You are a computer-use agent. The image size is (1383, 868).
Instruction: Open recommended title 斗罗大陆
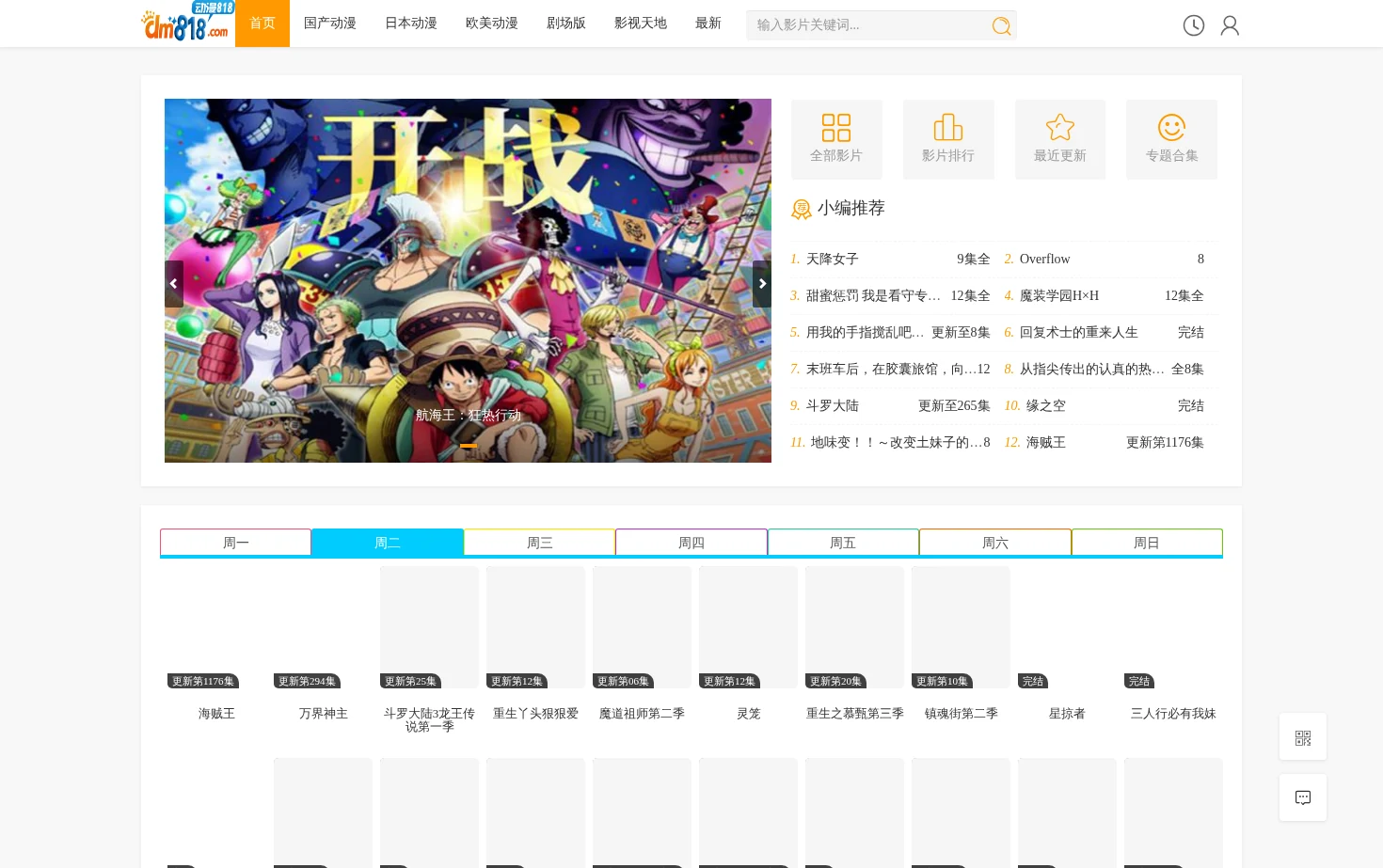(x=833, y=405)
